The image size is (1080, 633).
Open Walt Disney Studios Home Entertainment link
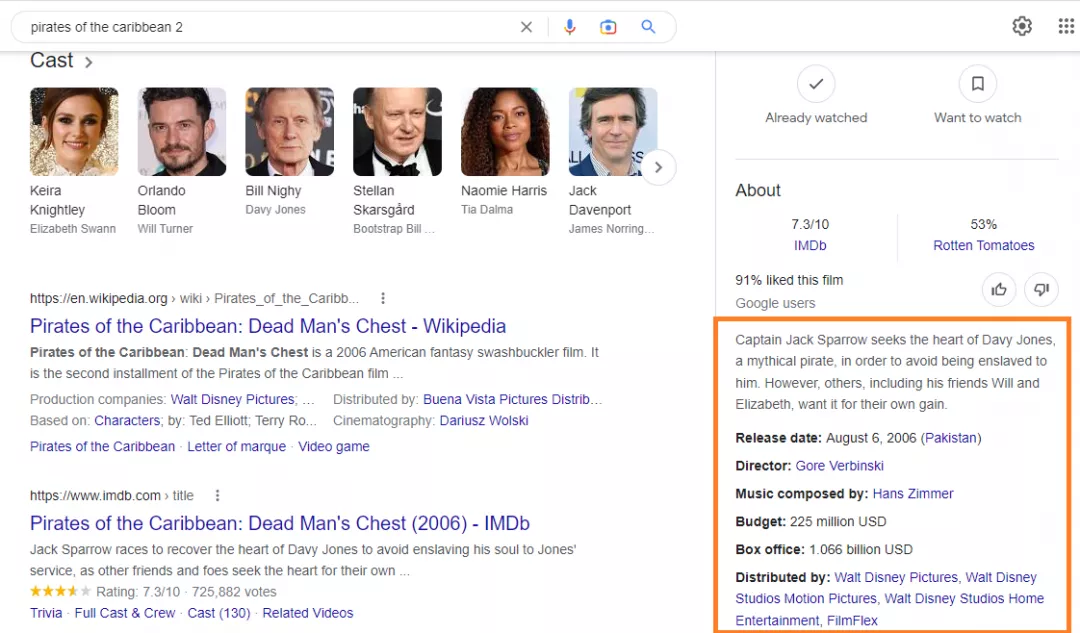coord(964,599)
